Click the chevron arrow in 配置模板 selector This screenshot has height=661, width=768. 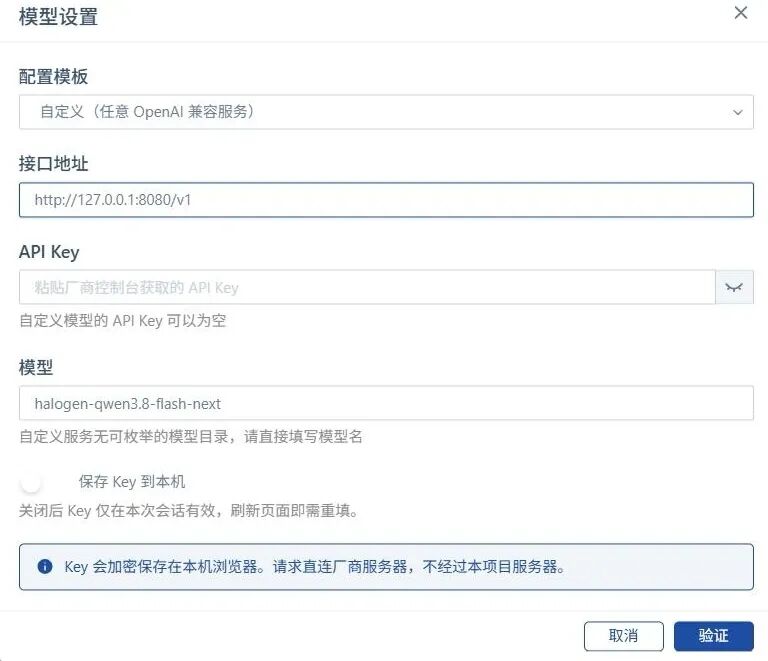737,113
